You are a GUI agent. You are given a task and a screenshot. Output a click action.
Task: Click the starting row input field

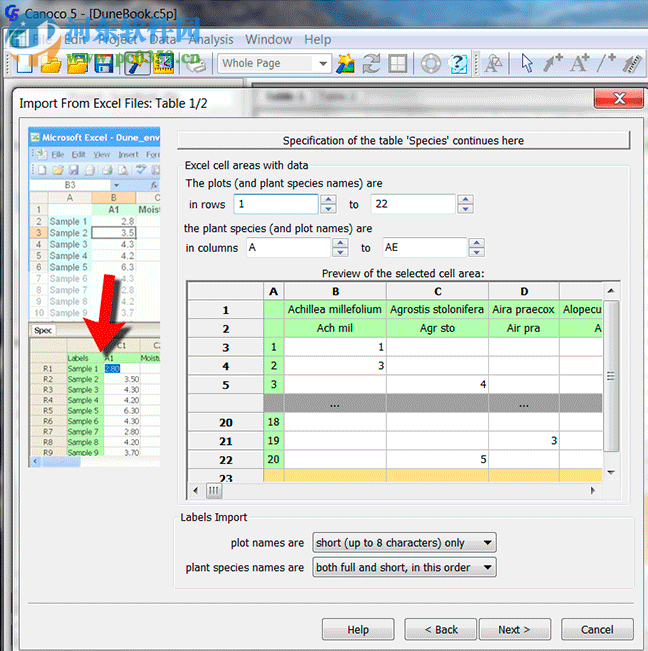[x=276, y=204]
